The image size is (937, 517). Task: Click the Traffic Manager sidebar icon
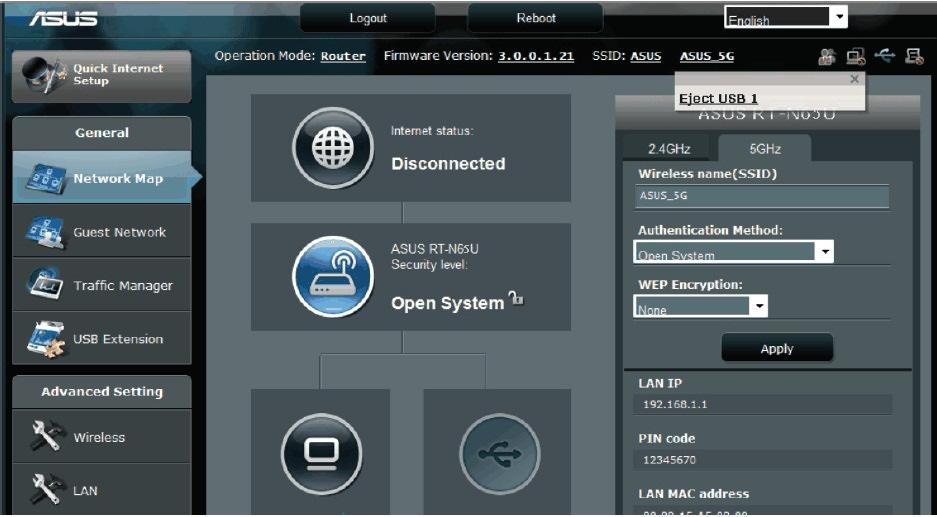(44, 284)
